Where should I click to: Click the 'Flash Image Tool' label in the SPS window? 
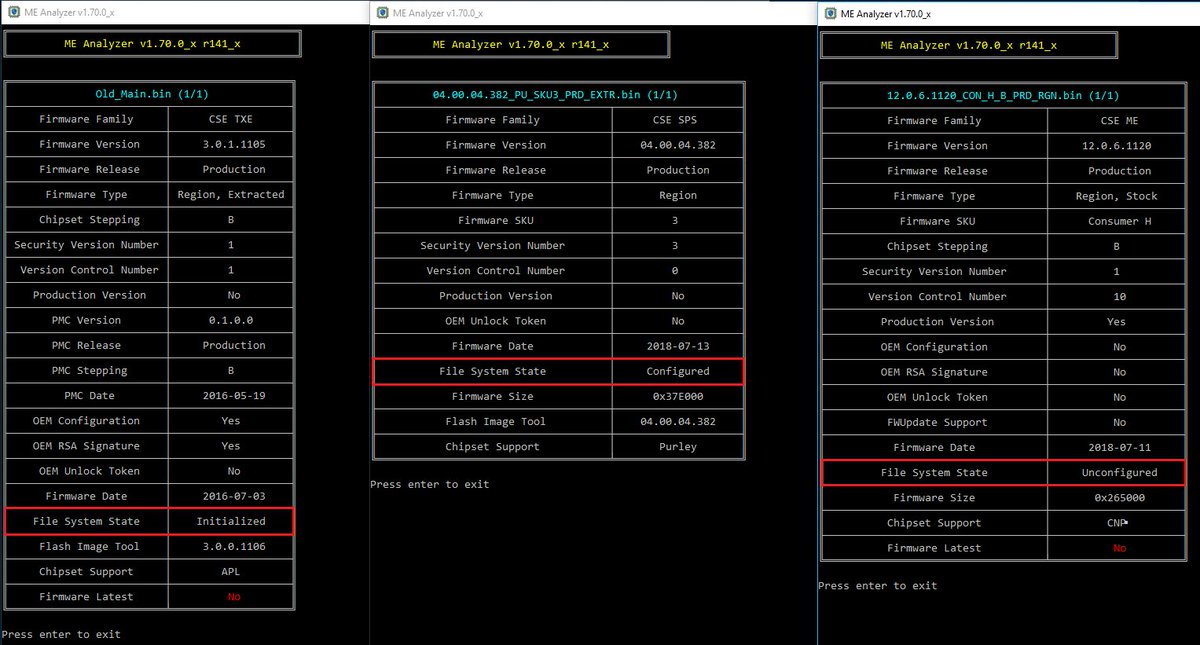click(493, 421)
